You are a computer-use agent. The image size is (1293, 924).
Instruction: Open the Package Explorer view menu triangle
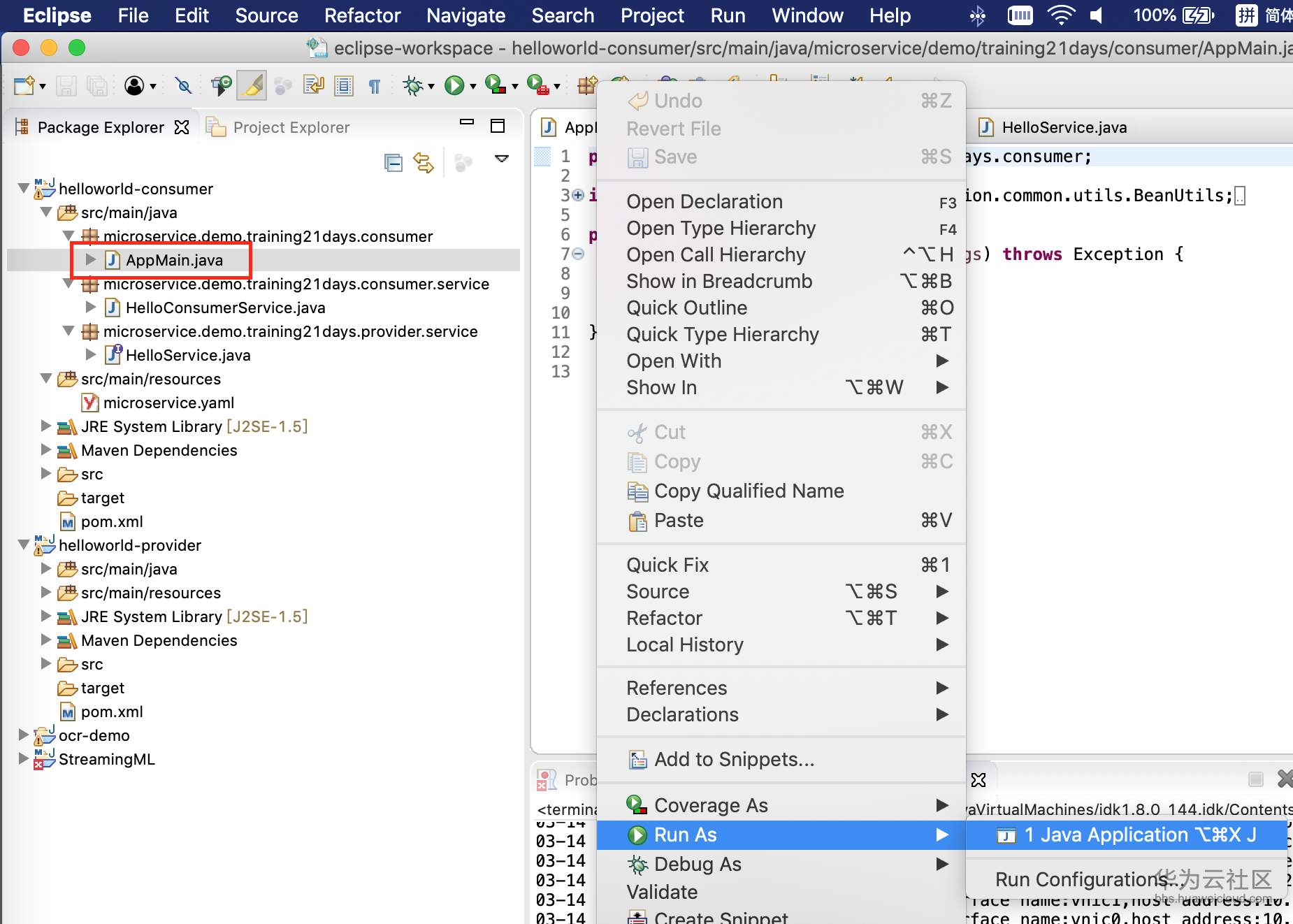pos(501,159)
